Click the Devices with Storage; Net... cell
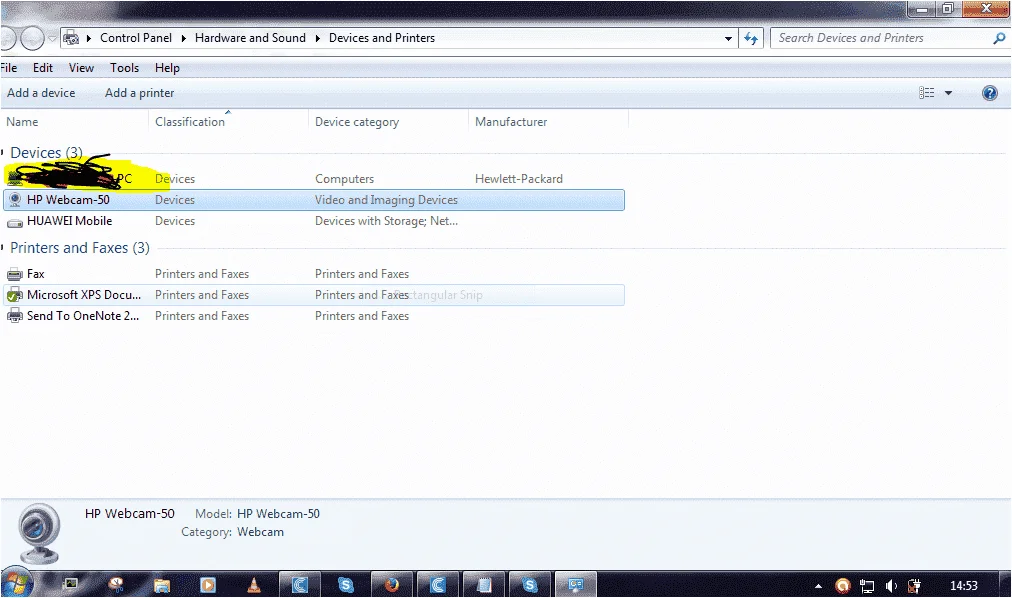1012x598 pixels. tap(386, 221)
